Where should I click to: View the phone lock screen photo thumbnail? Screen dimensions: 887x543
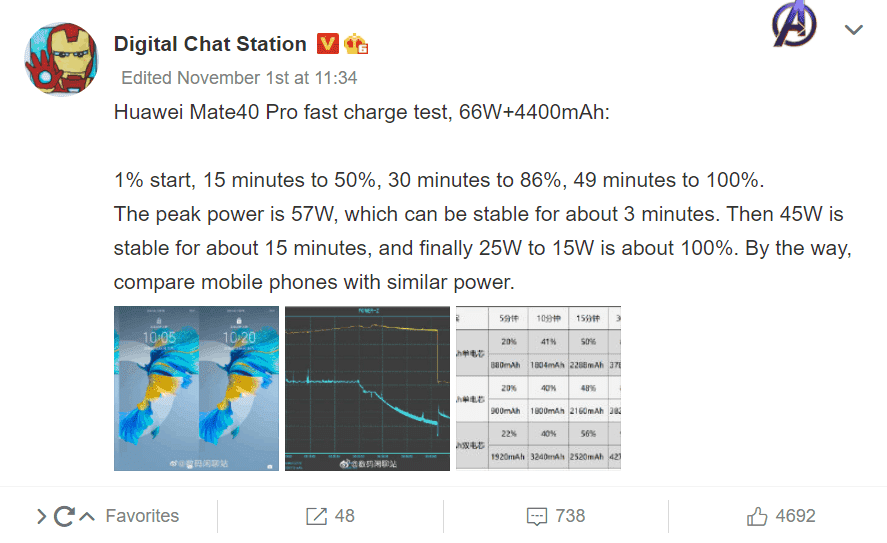click(196, 389)
